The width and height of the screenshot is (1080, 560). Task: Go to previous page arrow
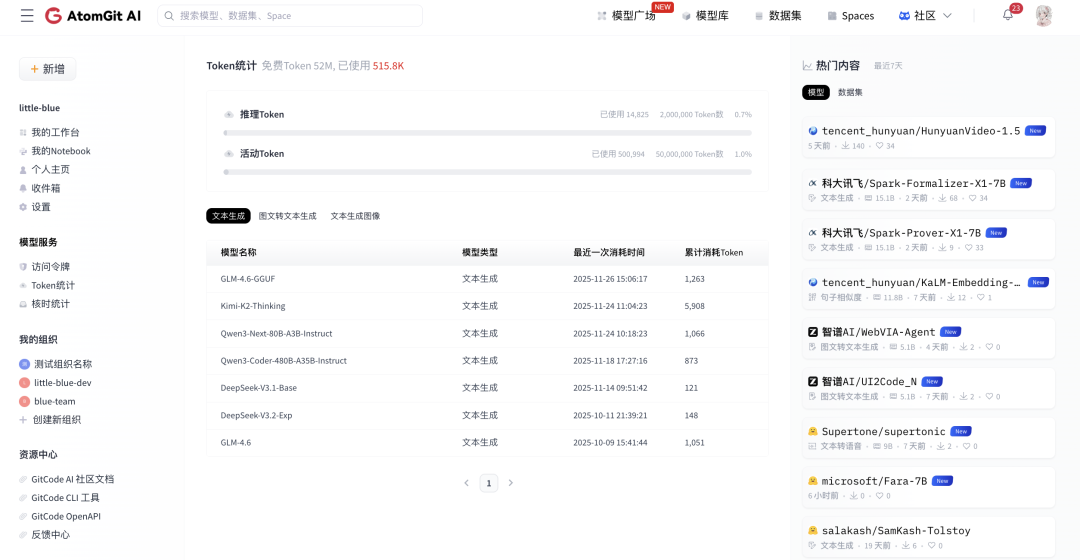pyautogui.click(x=466, y=483)
